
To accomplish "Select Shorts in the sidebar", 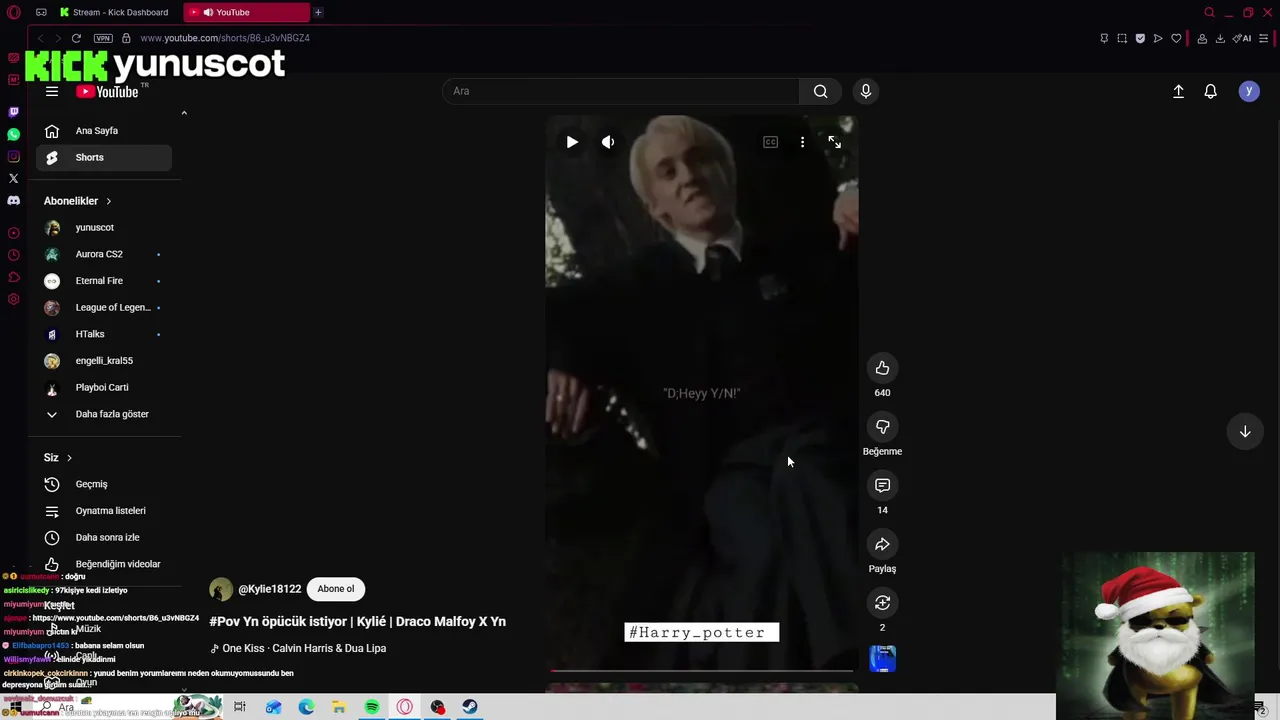I will coord(104,157).
